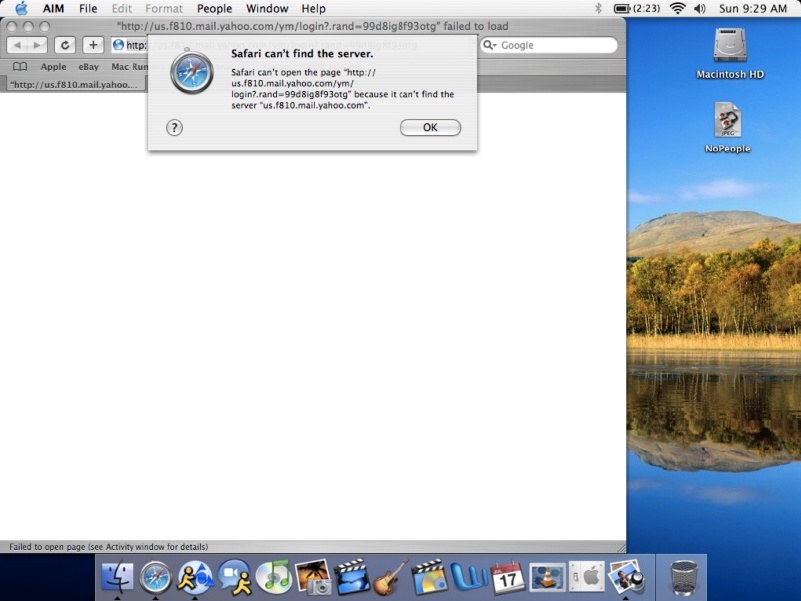801x601 pixels.
Task: Click the Safari compass icon in the dialog
Action: click(x=192, y=72)
